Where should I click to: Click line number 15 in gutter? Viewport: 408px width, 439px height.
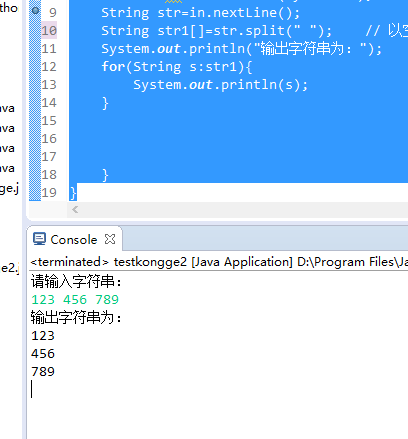coord(49,121)
